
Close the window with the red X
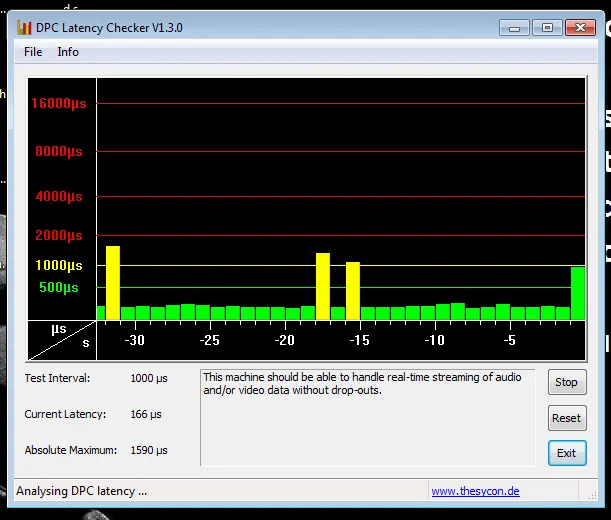tap(579, 27)
